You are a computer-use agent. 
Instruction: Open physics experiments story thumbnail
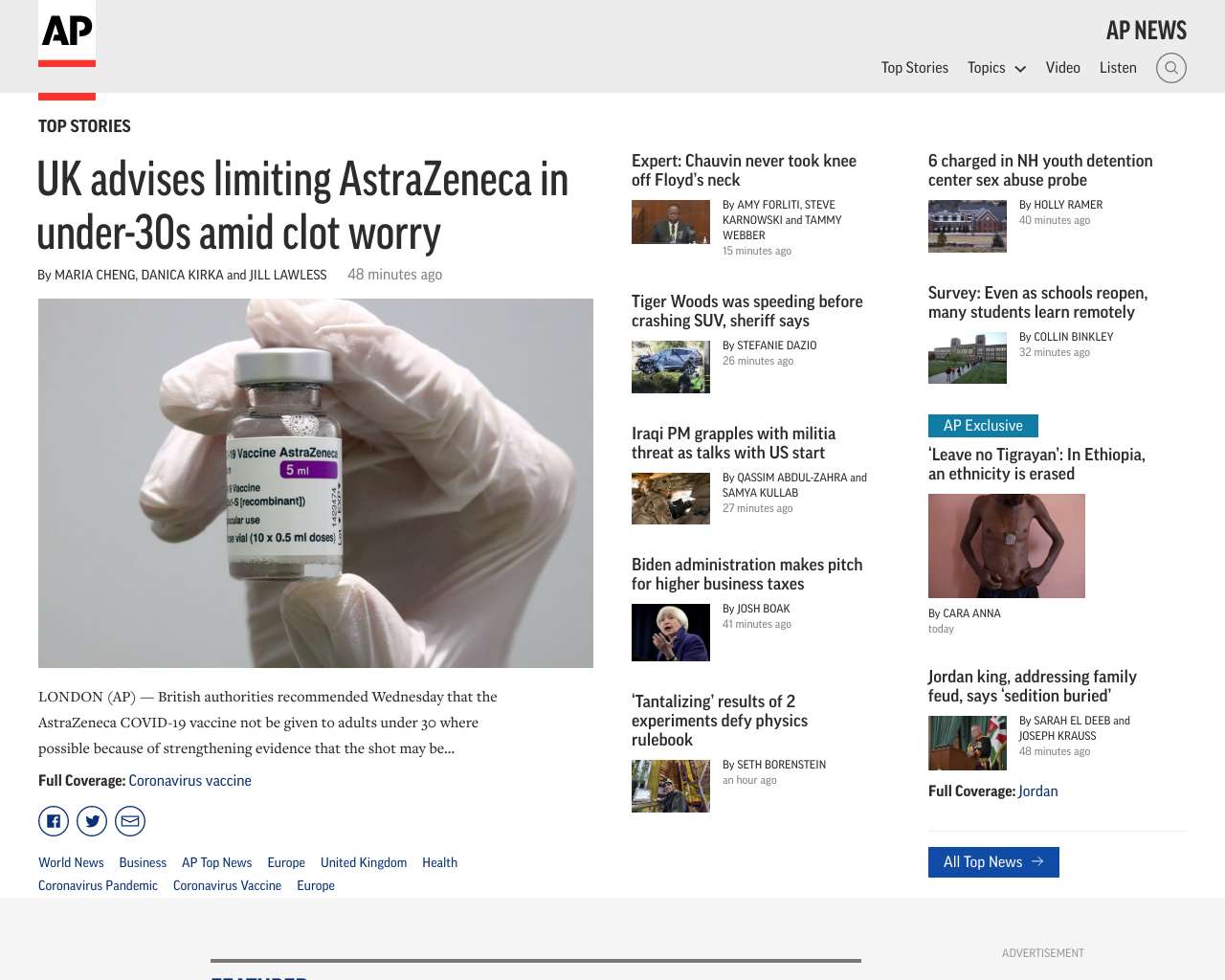pyautogui.click(x=671, y=786)
